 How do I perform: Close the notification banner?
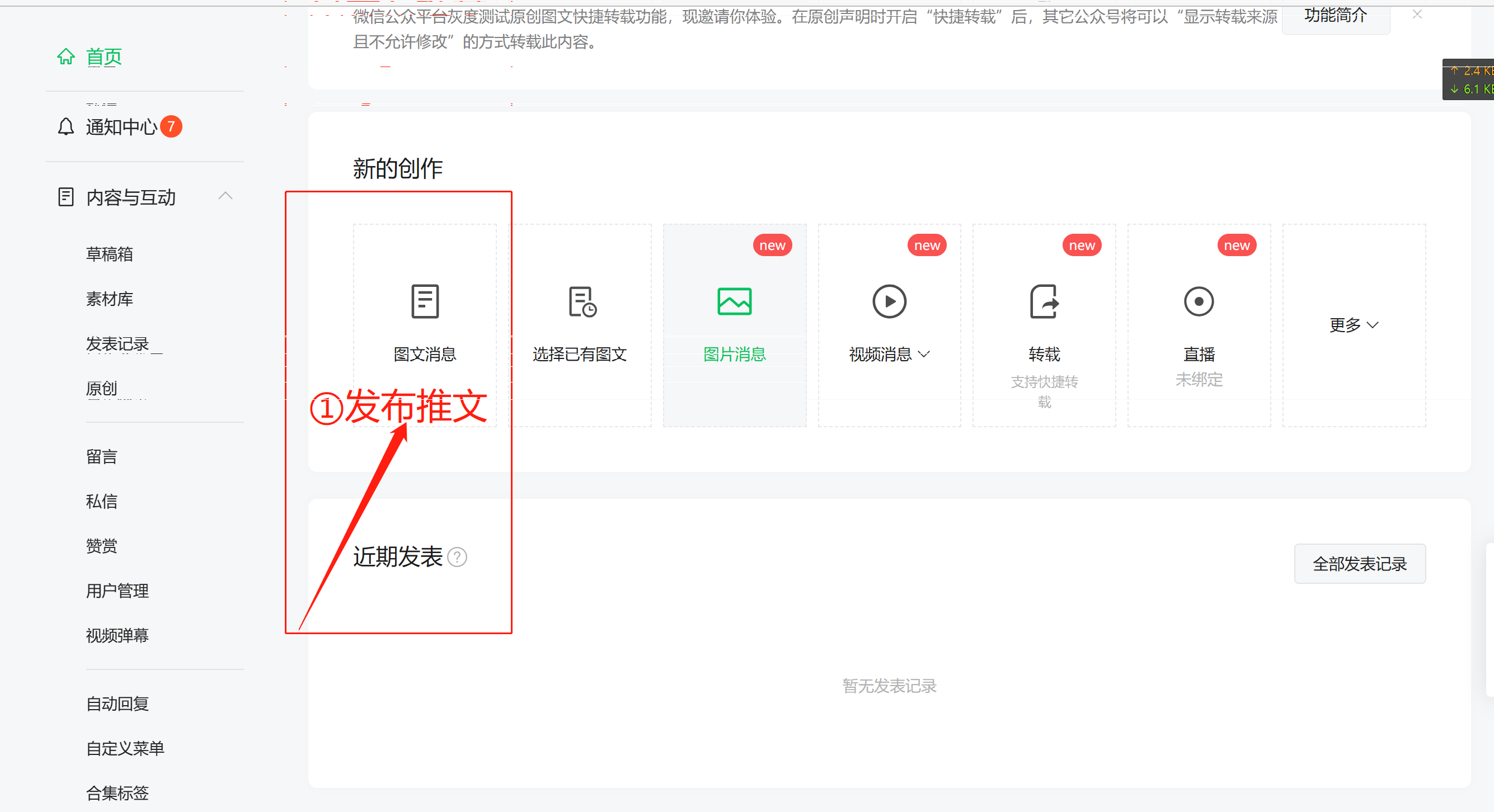tap(1417, 15)
